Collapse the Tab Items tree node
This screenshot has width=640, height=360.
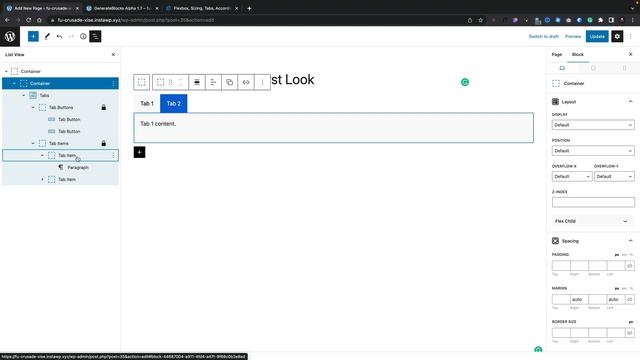tap(33, 143)
